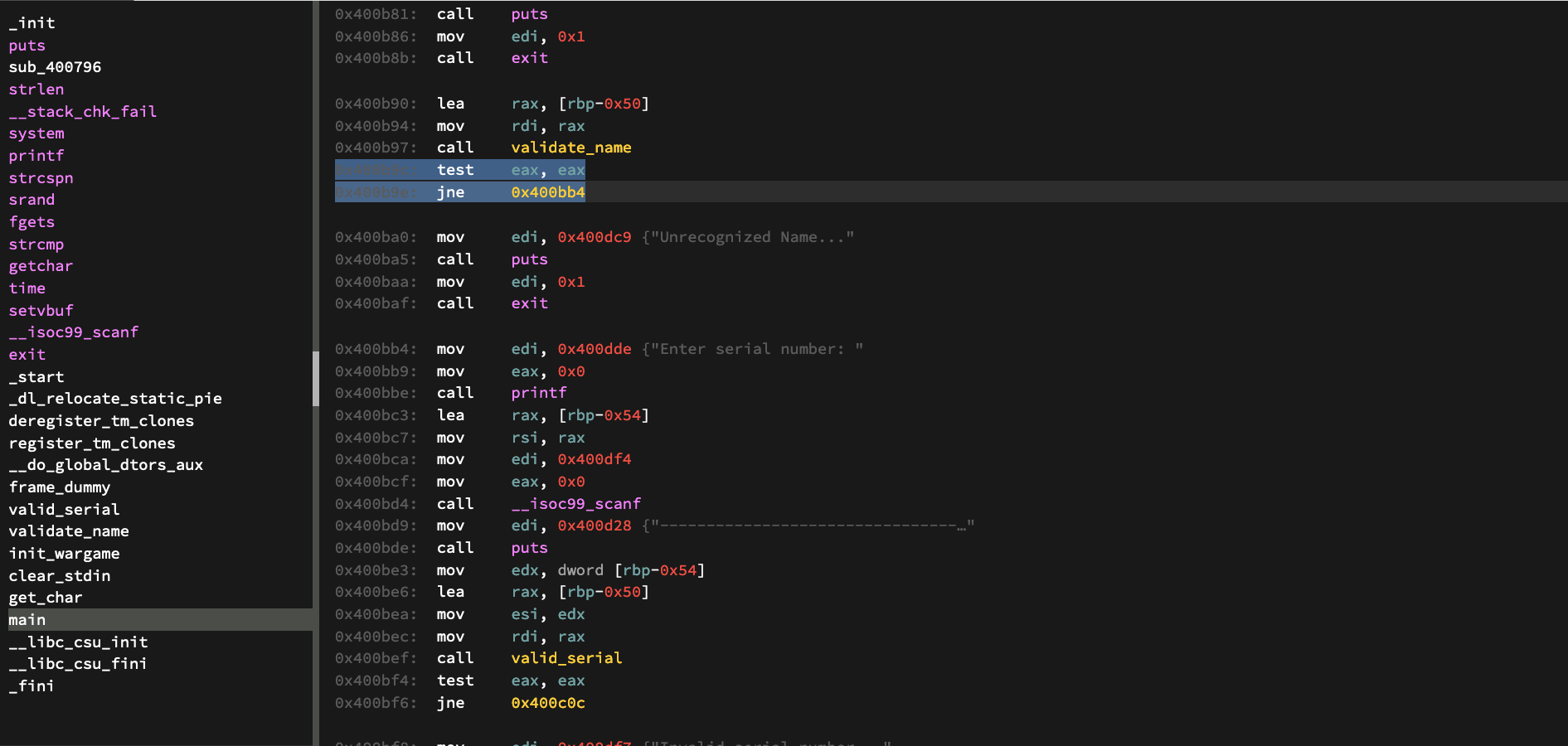Select __stack_chk_fail in the function list
Viewport: 1568px width, 746px height.
coord(82,112)
